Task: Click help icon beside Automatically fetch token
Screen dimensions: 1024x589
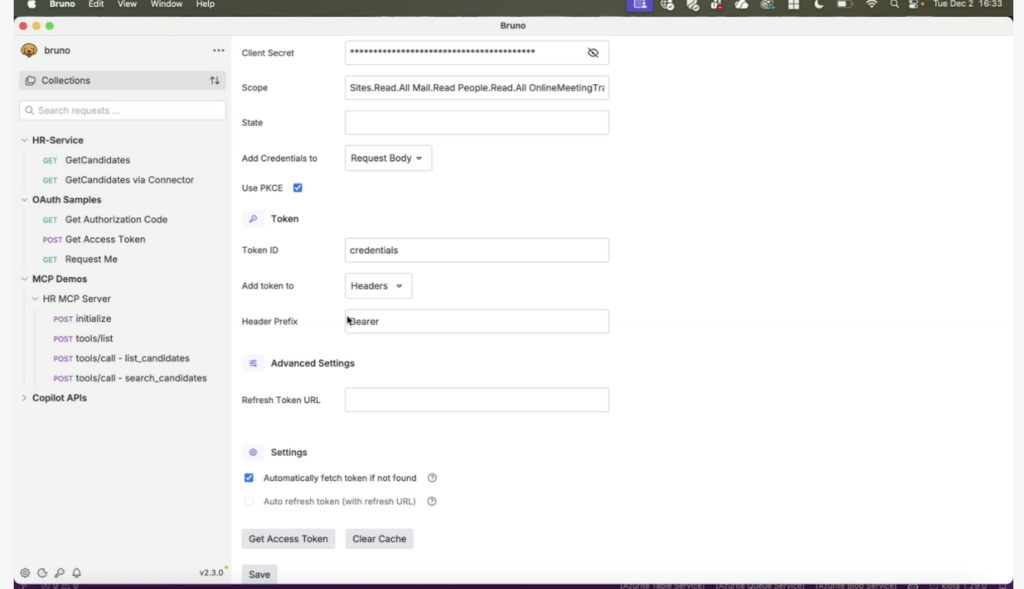Action: (x=432, y=478)
